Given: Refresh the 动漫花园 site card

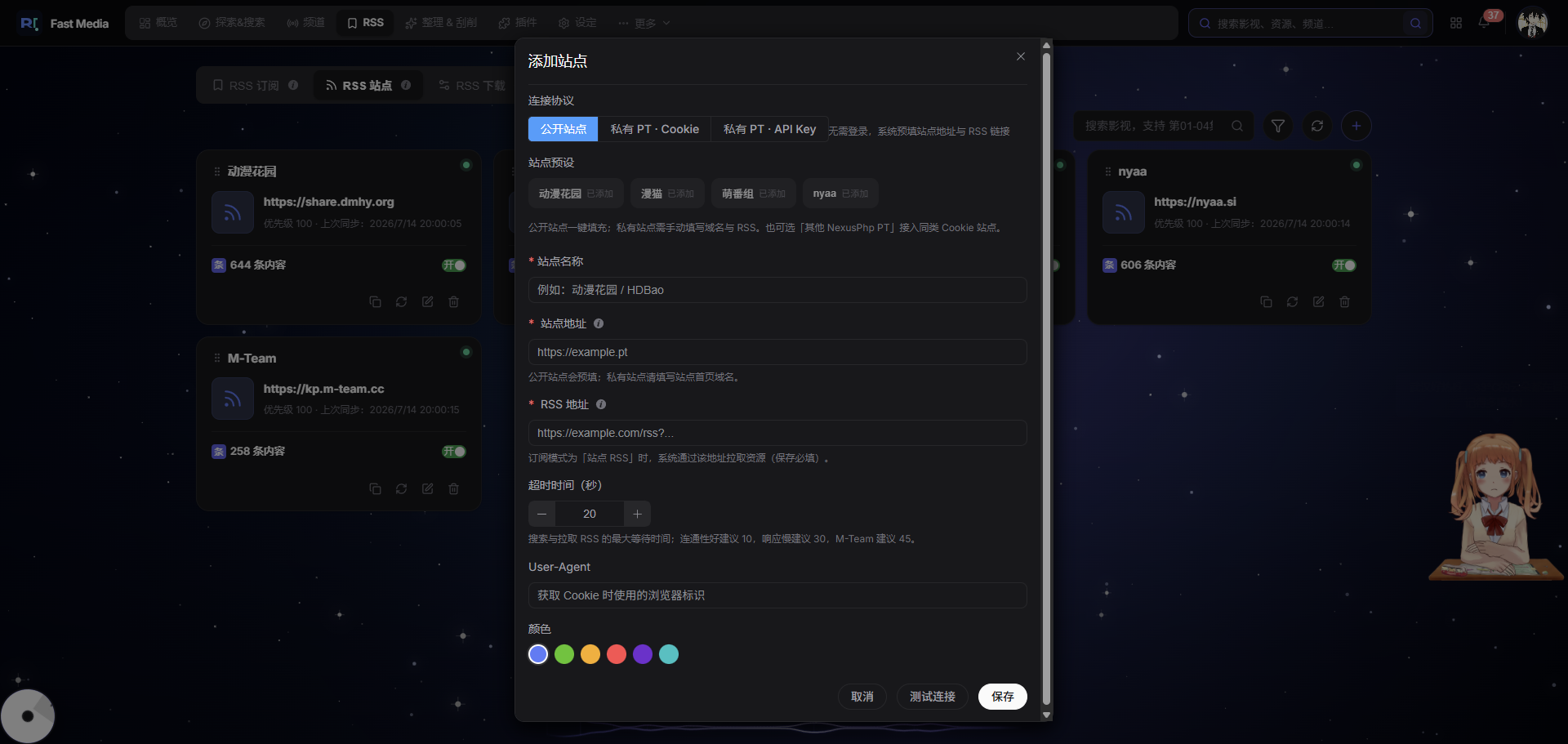Looking at the screenshot, I should pos(401,302).
